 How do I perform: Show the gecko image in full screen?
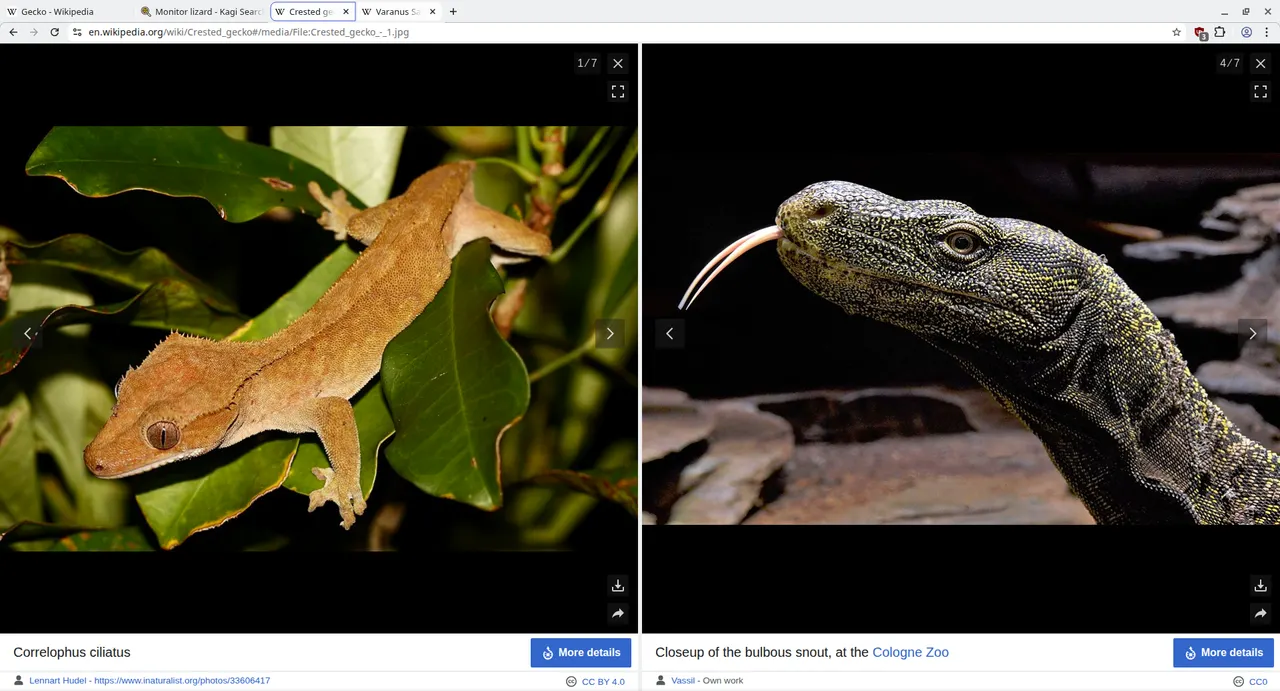[x=618, y=92]
